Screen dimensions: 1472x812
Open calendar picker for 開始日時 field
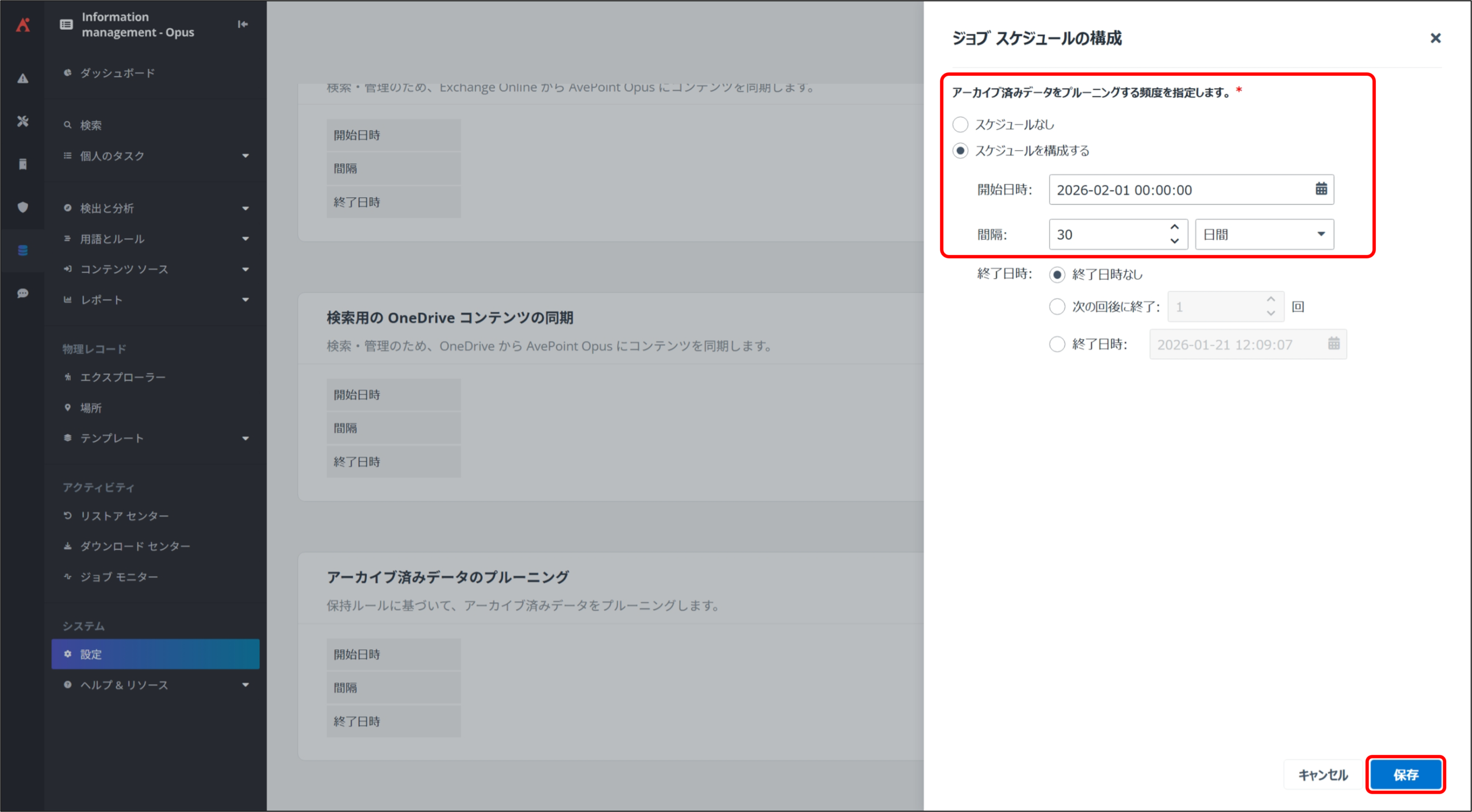(x=1321, y=189)
